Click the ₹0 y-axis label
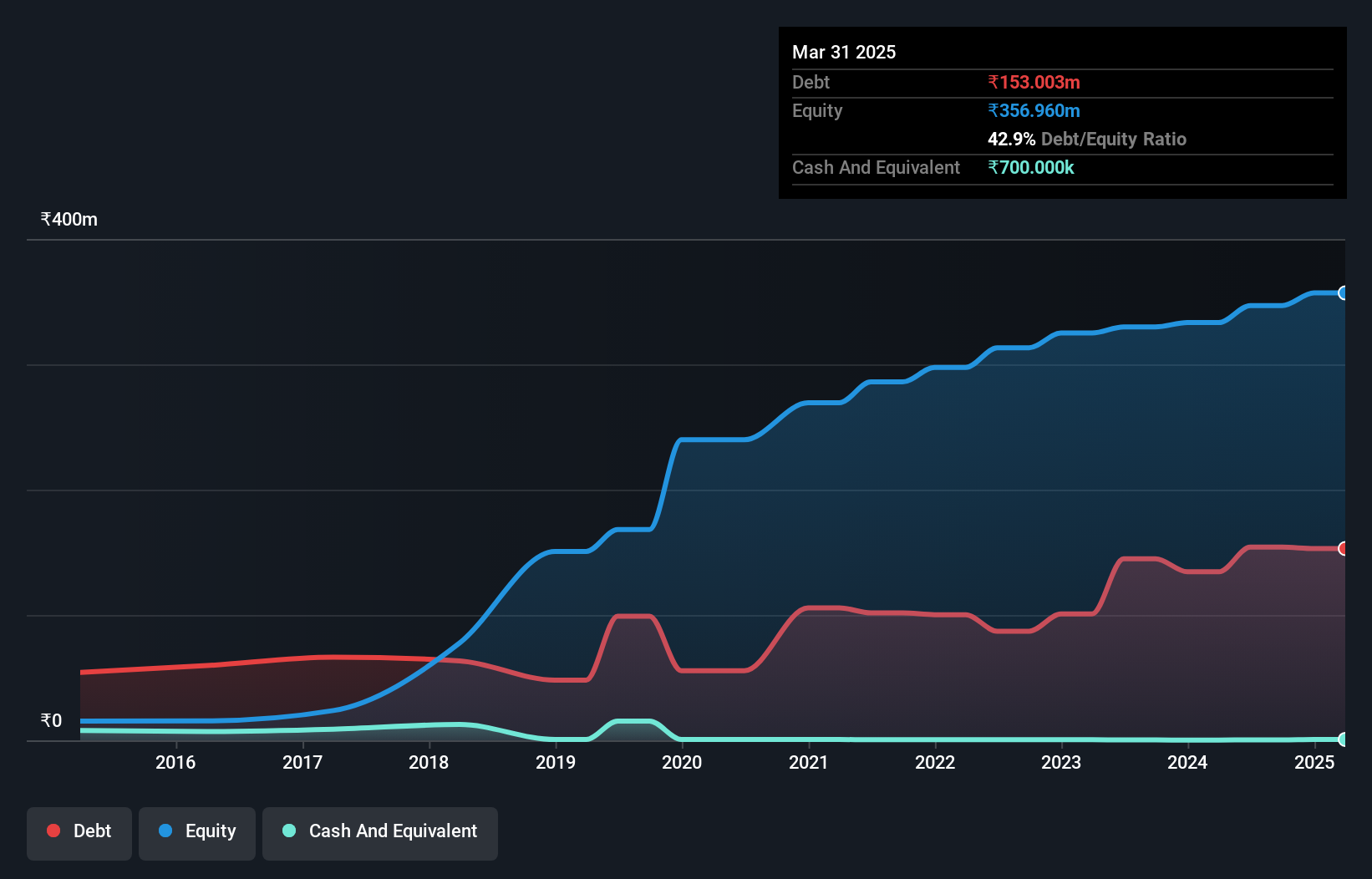The width and height of the screenshot is (1372, 879). (x=51, y=721)
